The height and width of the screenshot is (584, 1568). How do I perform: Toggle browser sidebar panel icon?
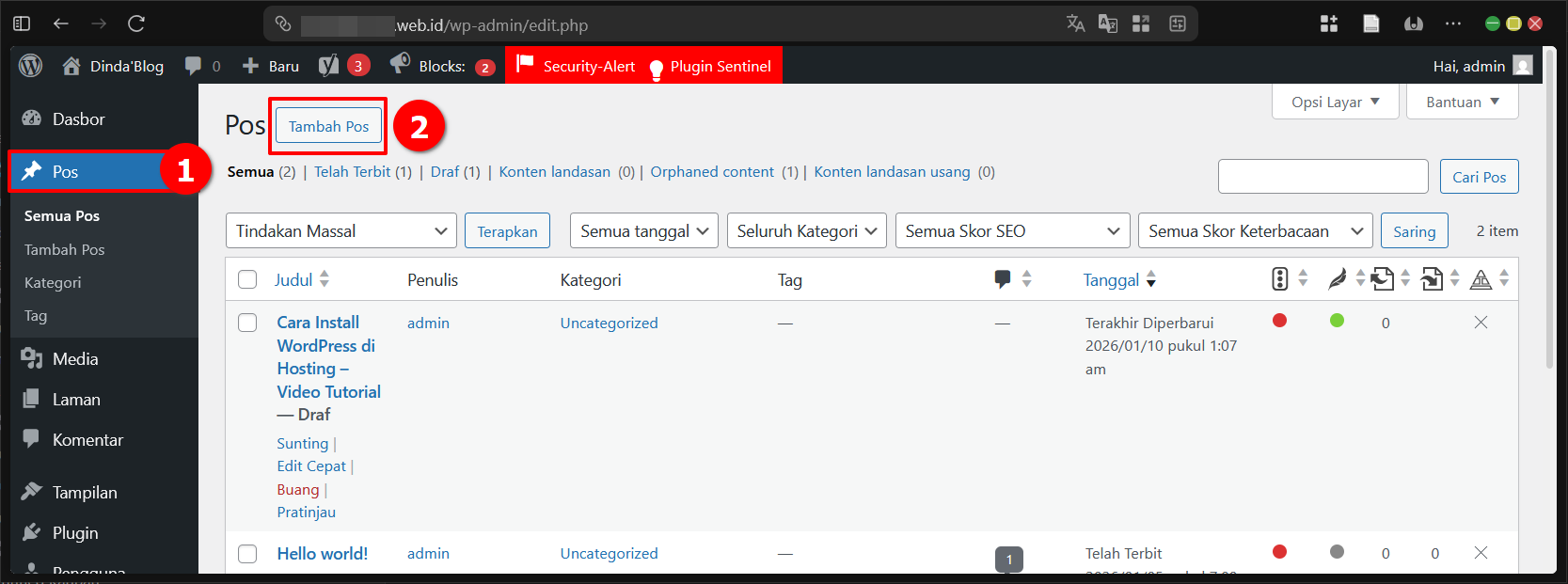[x=22, y=24]
